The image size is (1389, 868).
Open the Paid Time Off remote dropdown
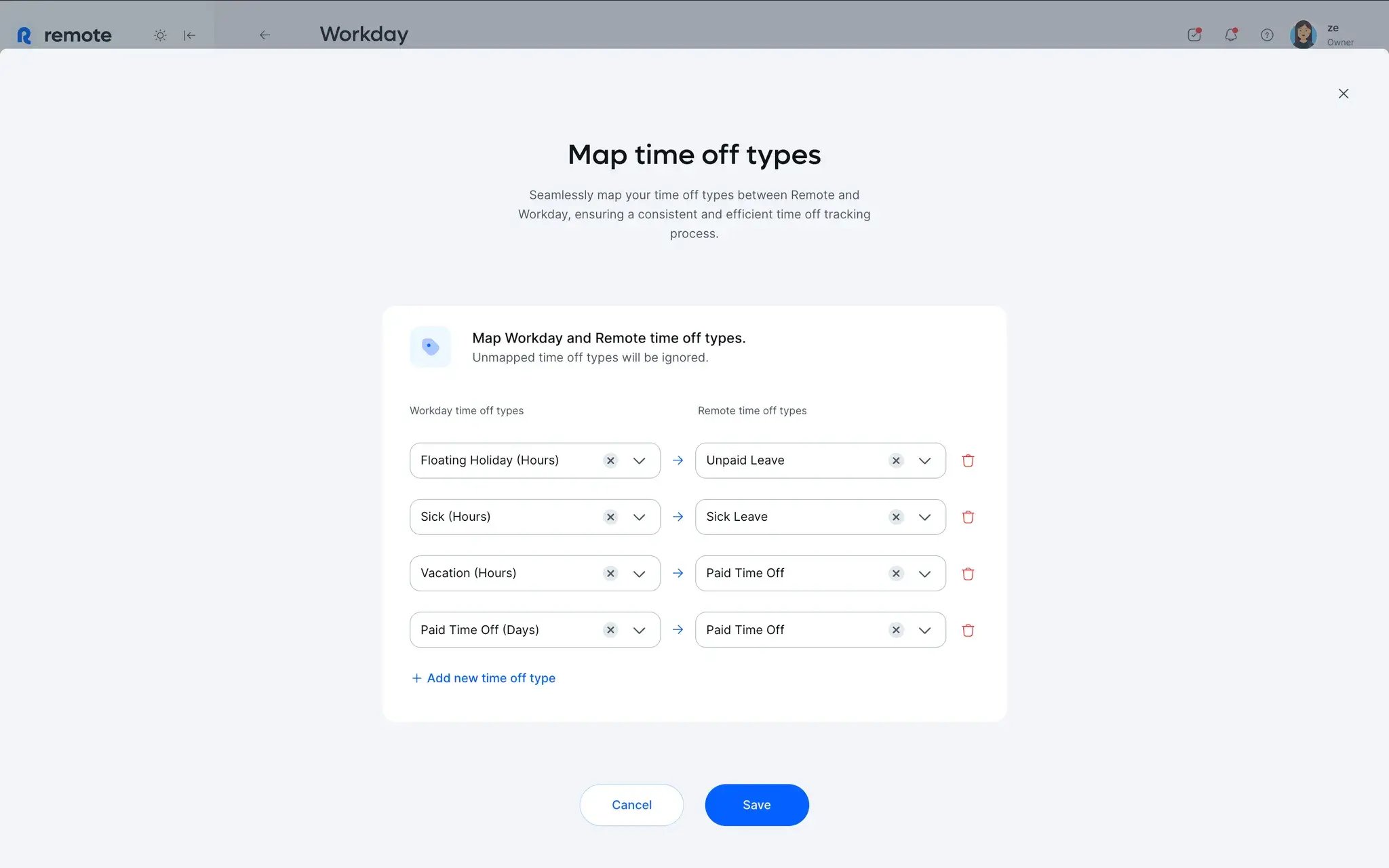click(924, 573)
